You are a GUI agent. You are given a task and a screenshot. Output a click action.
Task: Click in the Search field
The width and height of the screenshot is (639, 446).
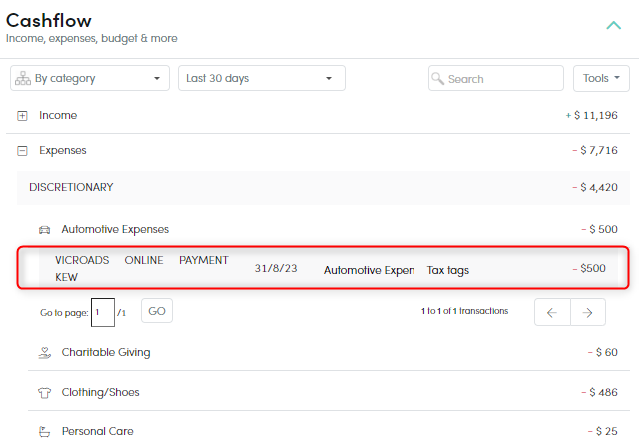coord(496,78)
